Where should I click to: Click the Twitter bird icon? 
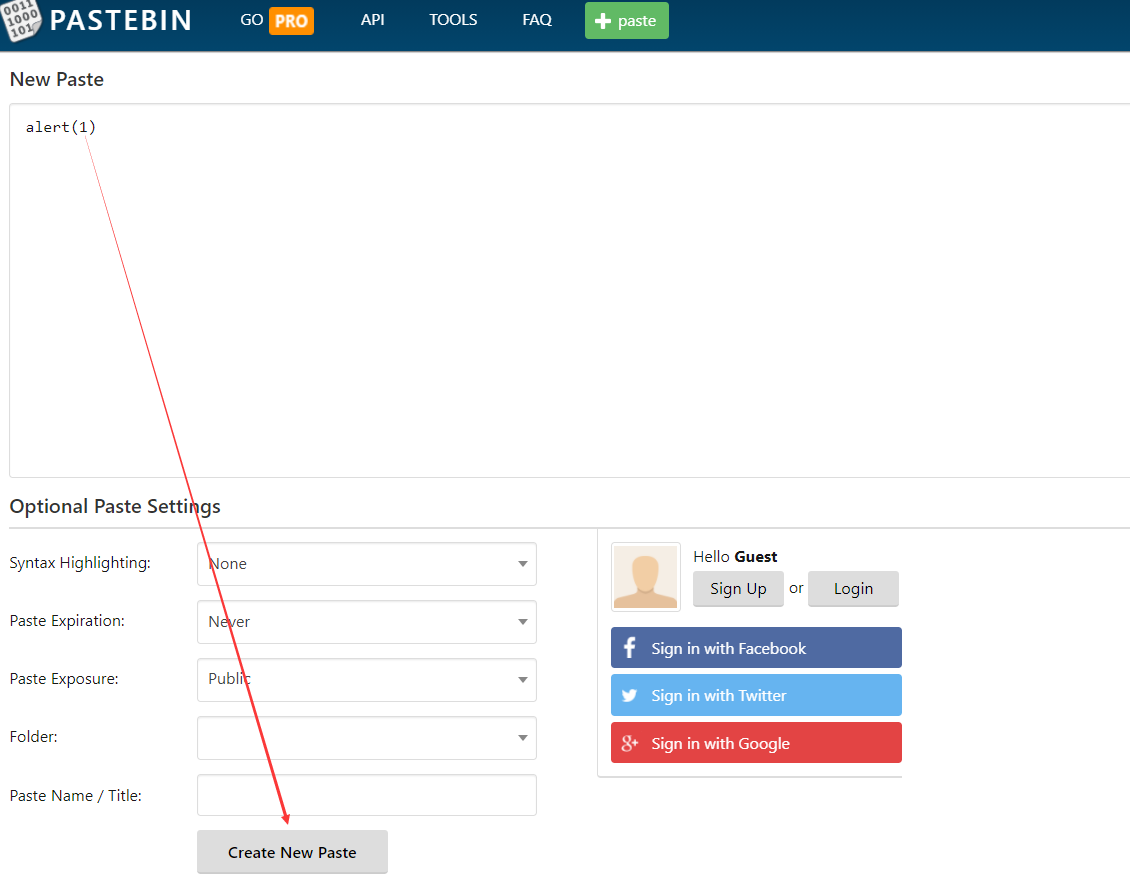point(629,696)
